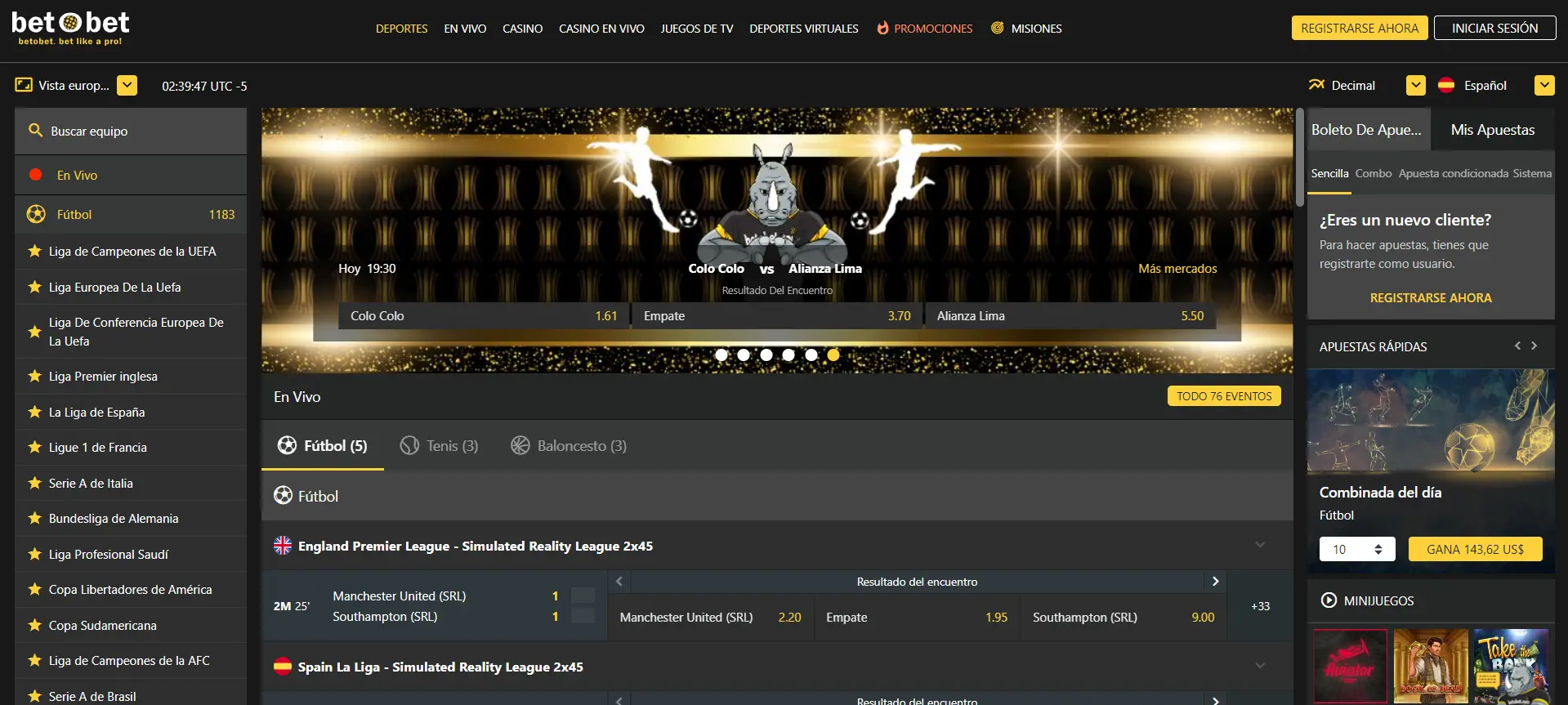Open the Español language dropdown arrow
The width and height of the screenshot is (1568, 705).
click(1544, 85)
